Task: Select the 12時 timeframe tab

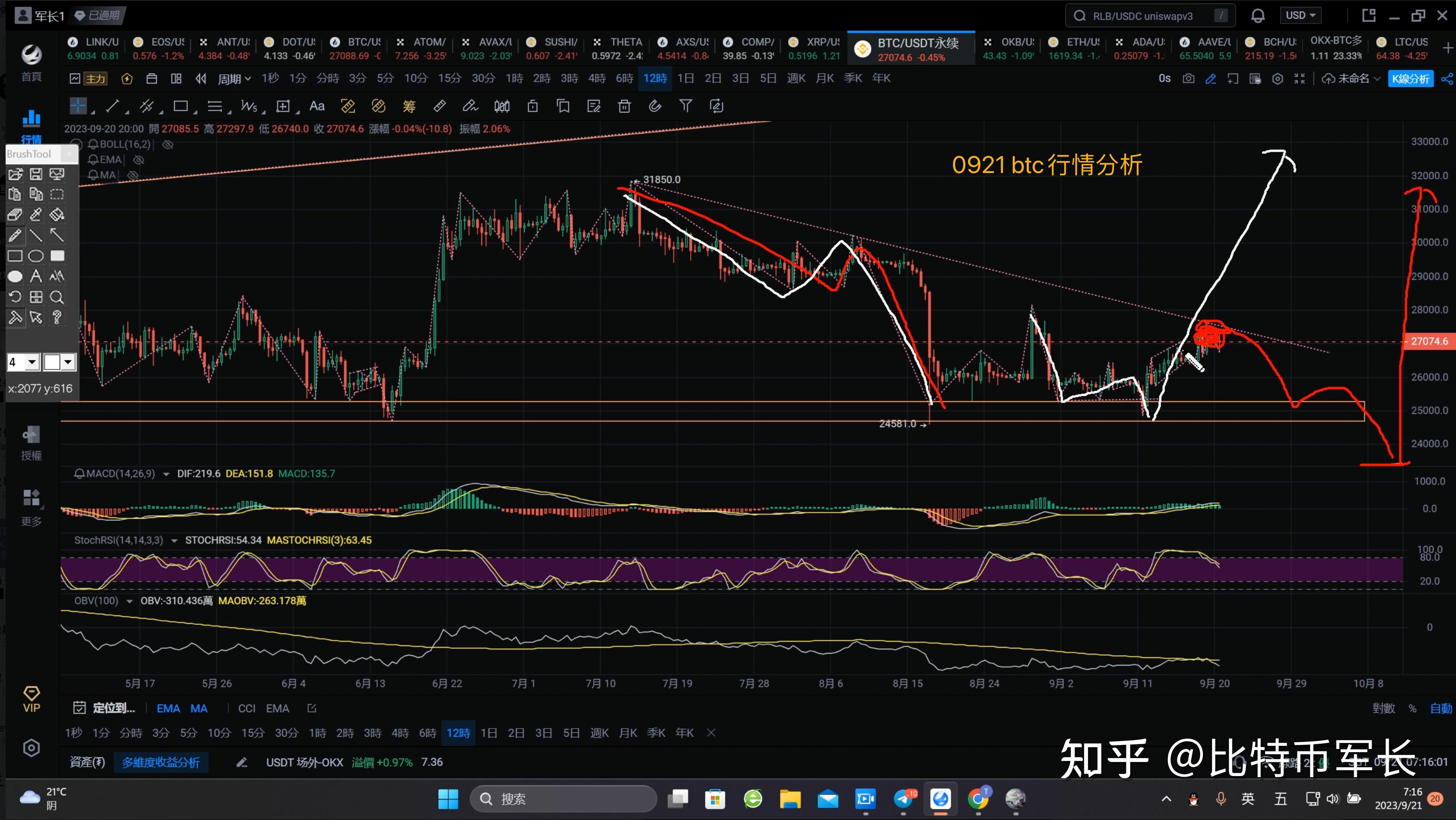Action: click(x=655, y=78)
